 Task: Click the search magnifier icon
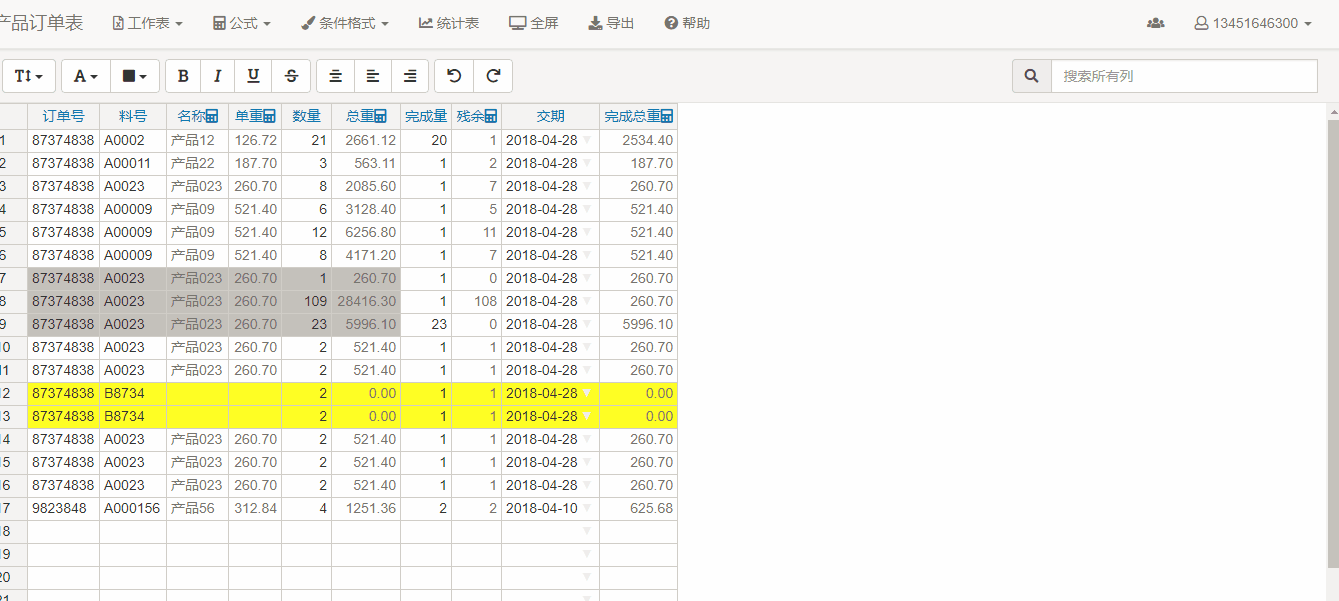[1032, 76]
